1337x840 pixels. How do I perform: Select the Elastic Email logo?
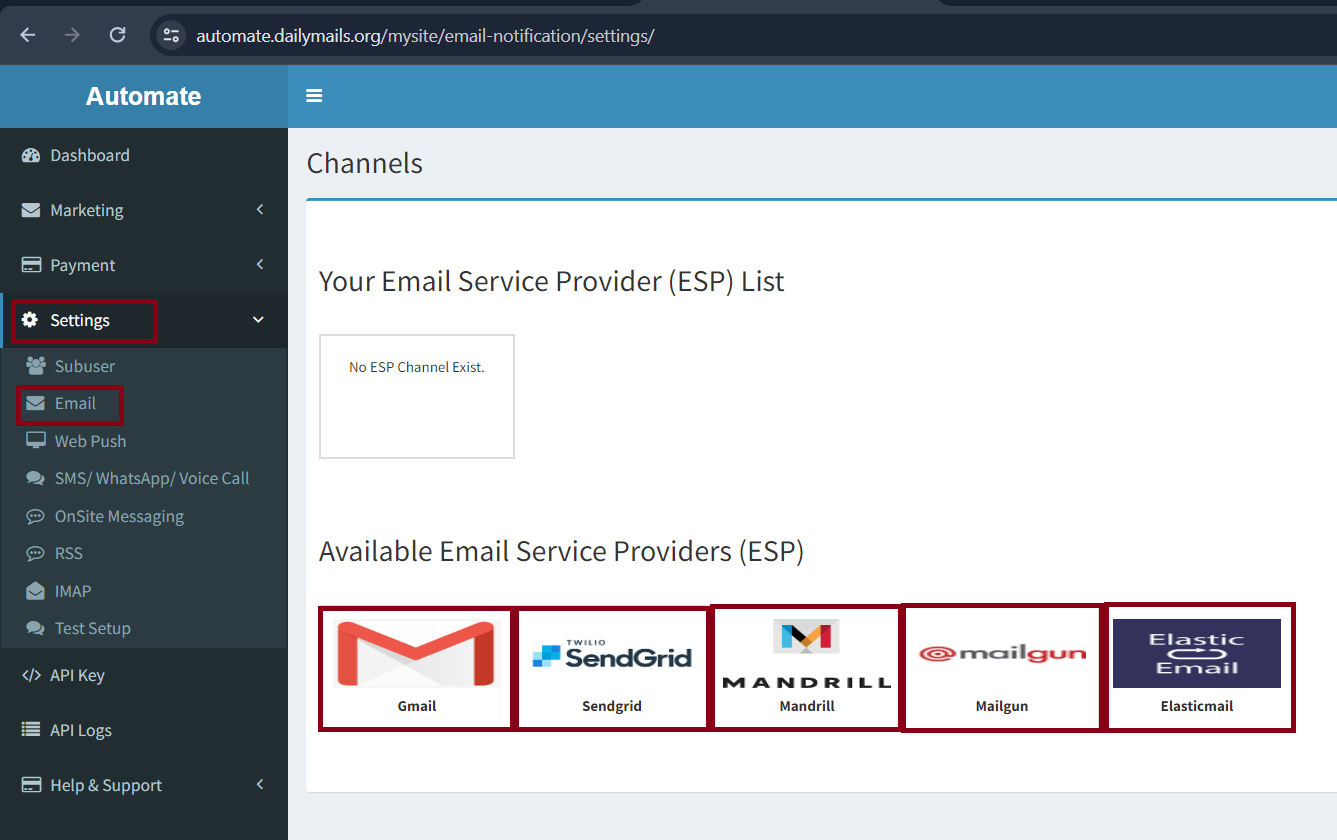1196,653
